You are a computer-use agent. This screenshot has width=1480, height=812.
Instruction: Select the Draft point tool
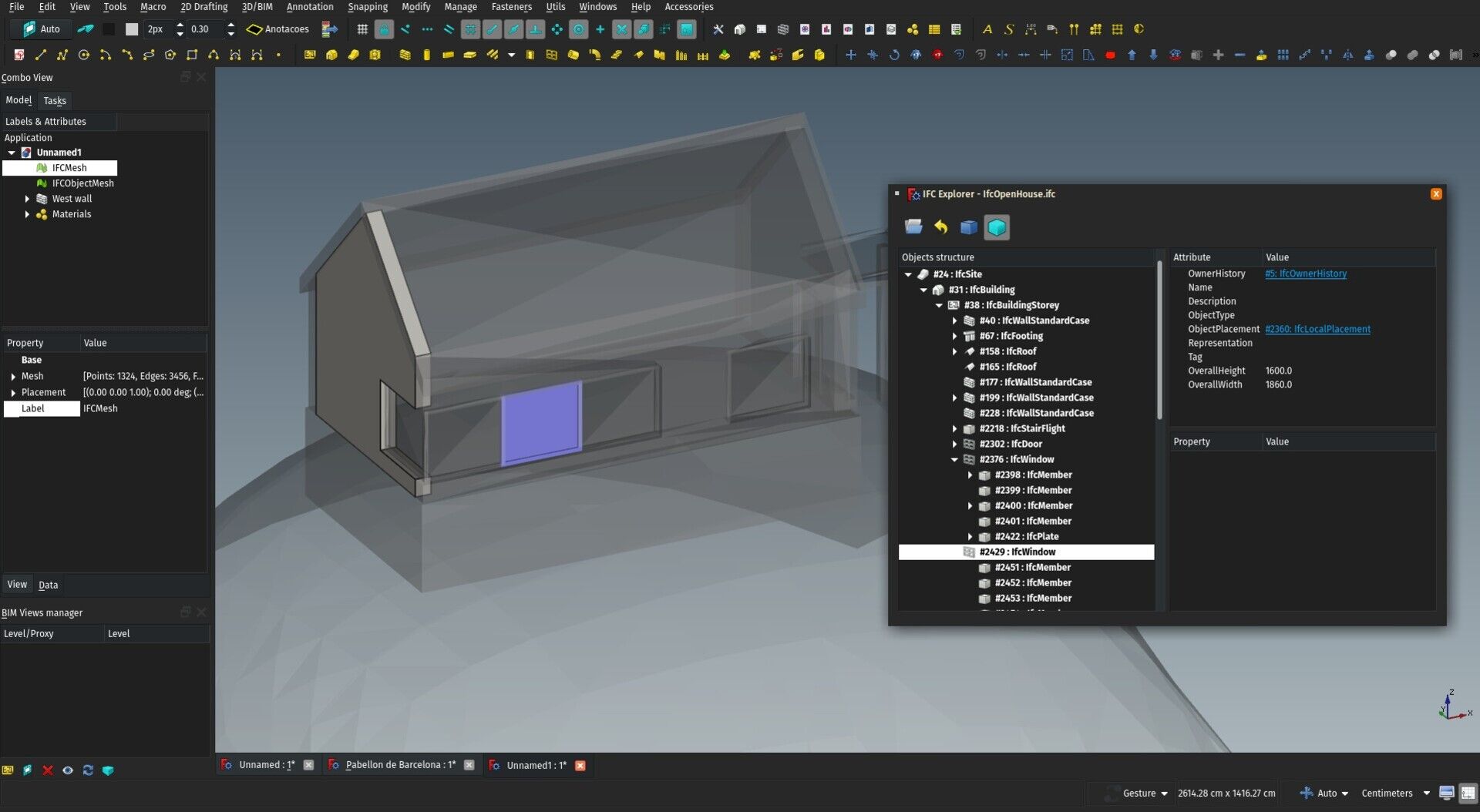278,55
